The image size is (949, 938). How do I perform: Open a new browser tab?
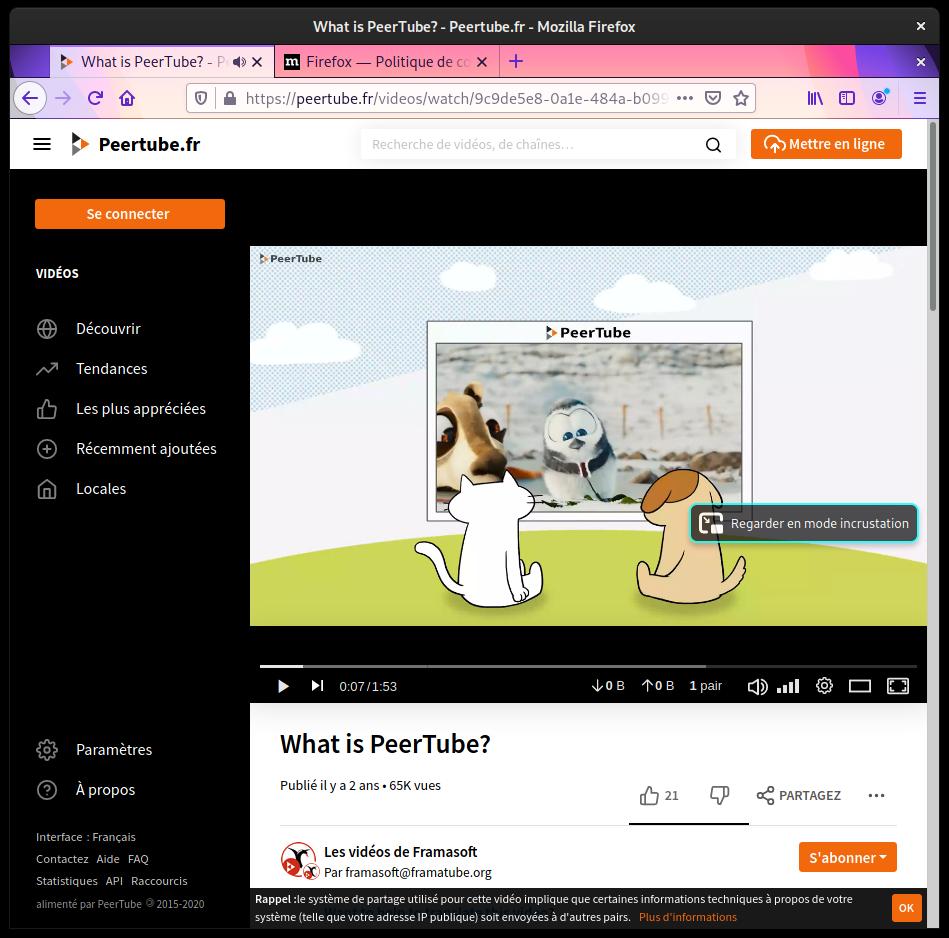[x=516, y=61]
